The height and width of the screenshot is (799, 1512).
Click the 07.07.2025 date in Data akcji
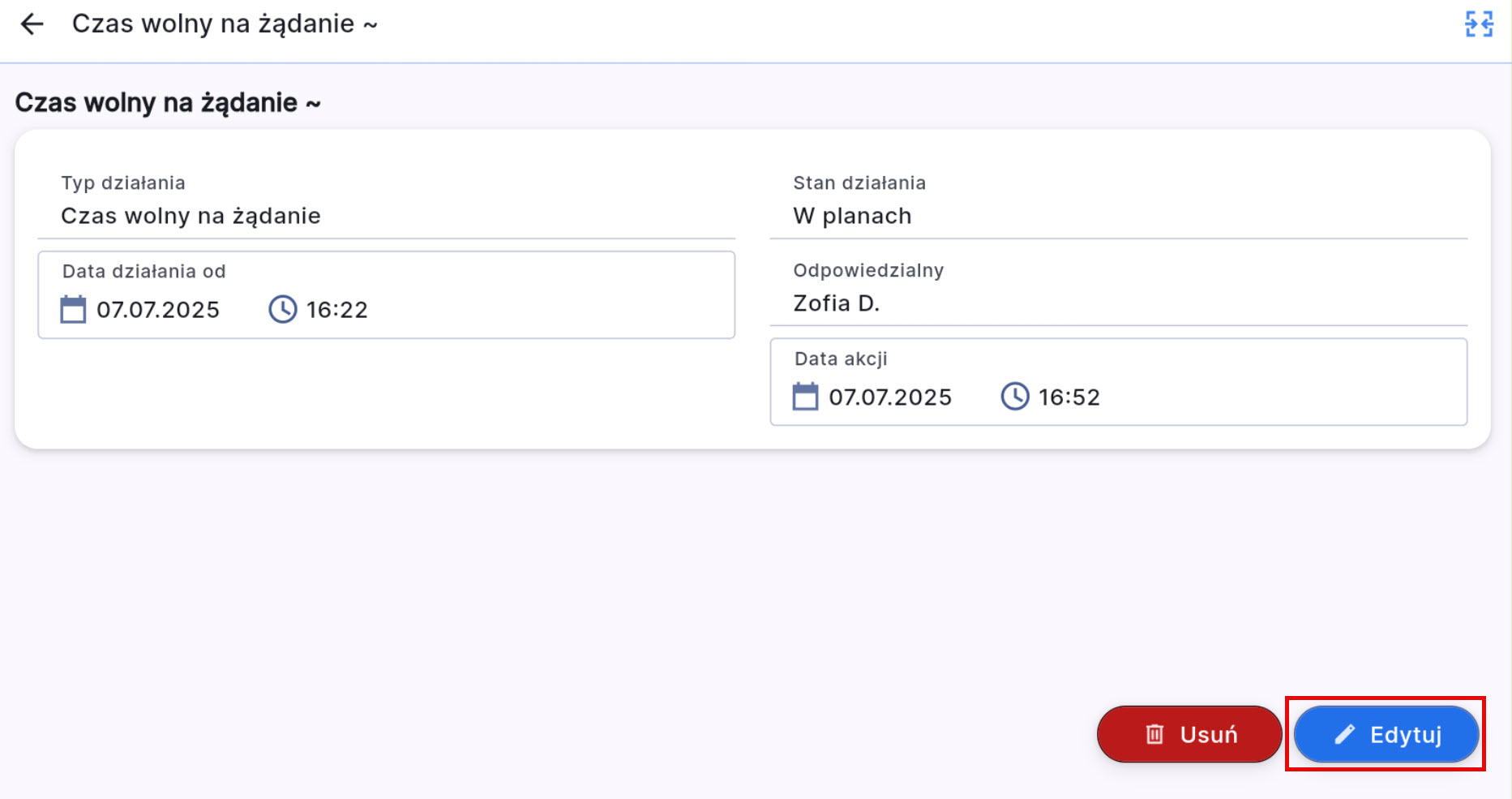coord(890,397)
